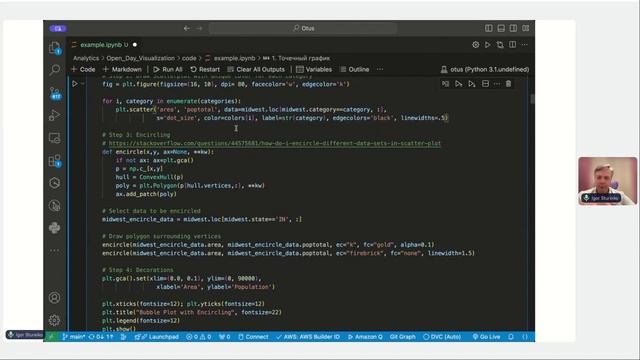Click the notebook vertical scrollbar
This screenshot has width=640, height=360.
pyautogui.click(x=532, y=99)
